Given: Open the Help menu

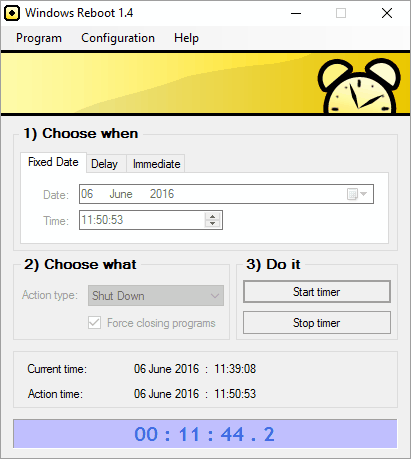Looking at the screenshot, I should [x=186, y=38].
